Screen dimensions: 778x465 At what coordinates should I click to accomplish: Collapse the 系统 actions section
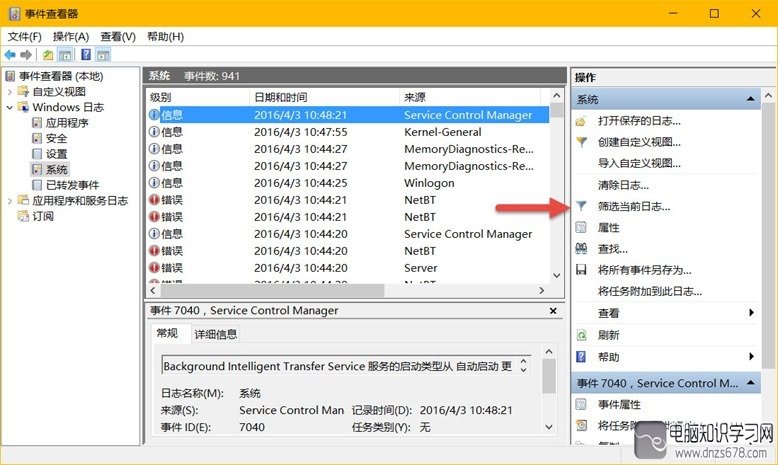(751, 100)
